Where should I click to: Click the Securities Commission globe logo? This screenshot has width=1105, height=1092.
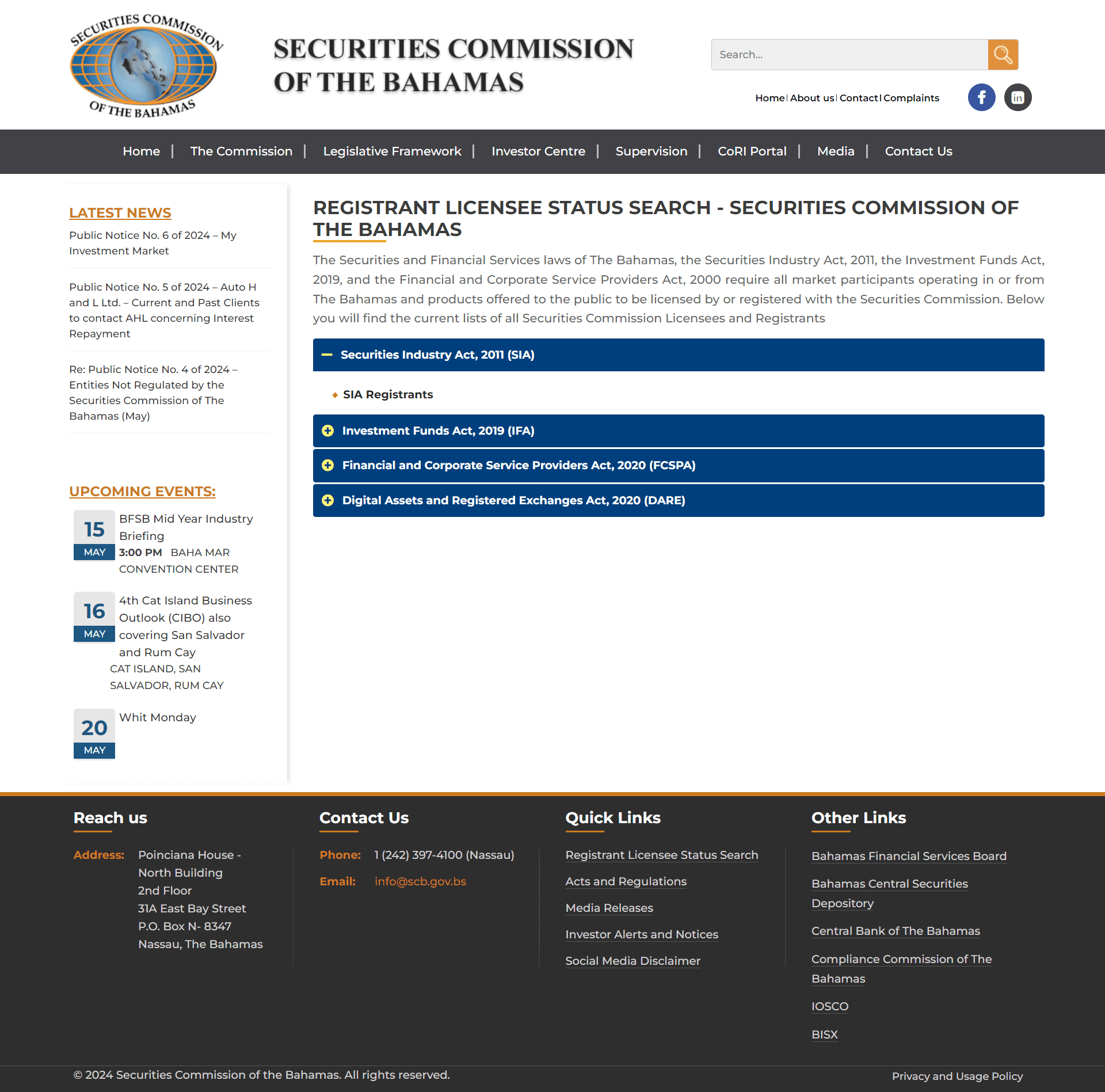145,65
